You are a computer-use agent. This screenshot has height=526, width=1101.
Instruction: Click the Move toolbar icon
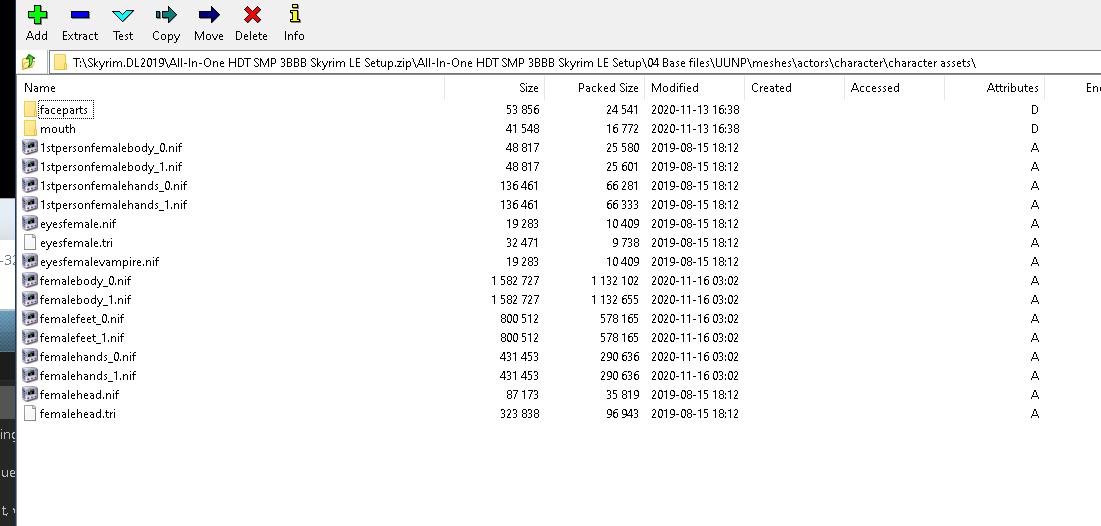(x=209, y=15)
